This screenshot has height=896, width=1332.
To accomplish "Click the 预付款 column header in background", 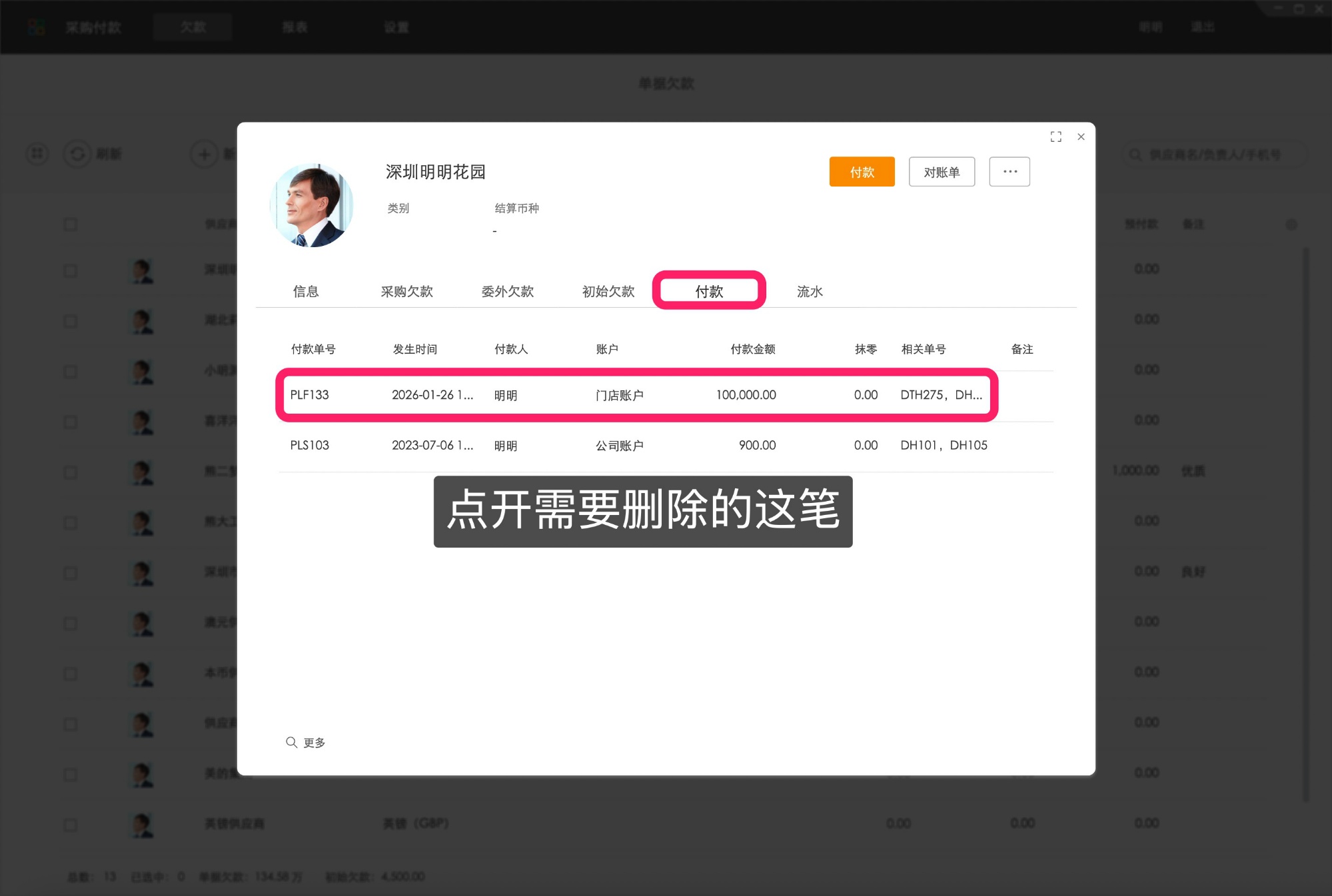I will 1141,224.
